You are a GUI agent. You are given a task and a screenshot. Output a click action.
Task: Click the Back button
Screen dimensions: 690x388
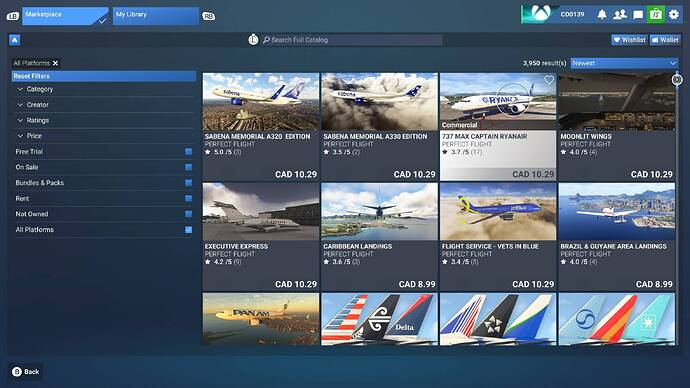(x=26, y=372)
